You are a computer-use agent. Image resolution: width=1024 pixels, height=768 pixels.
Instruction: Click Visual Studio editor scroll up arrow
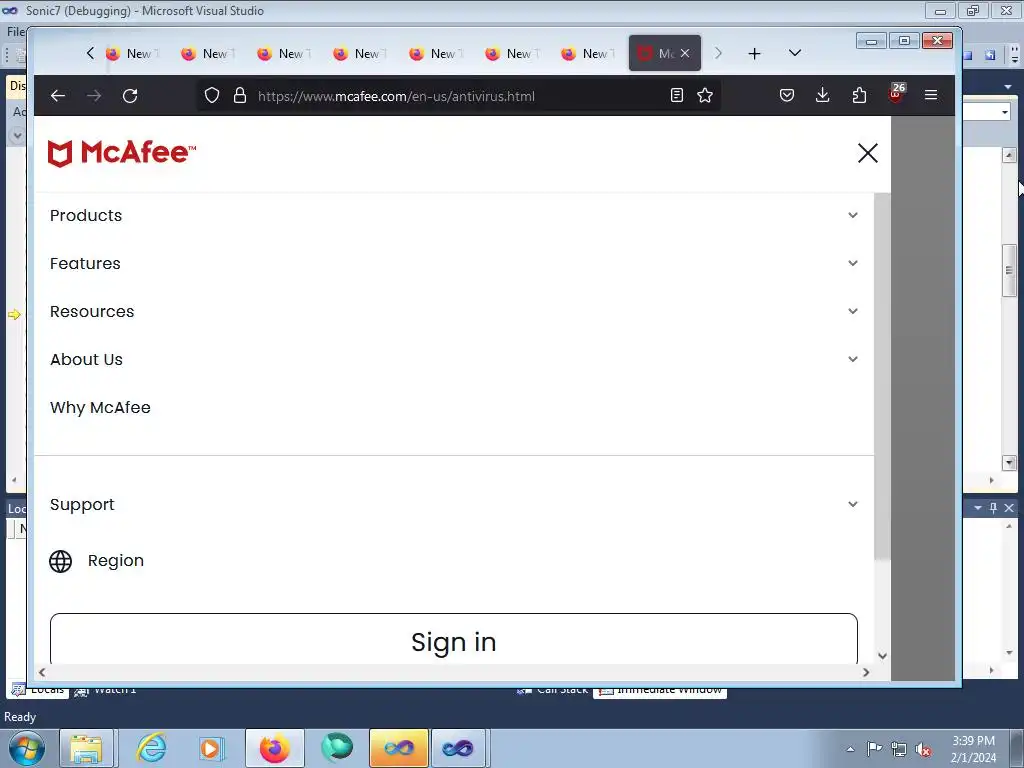(x=1009, y=155)
